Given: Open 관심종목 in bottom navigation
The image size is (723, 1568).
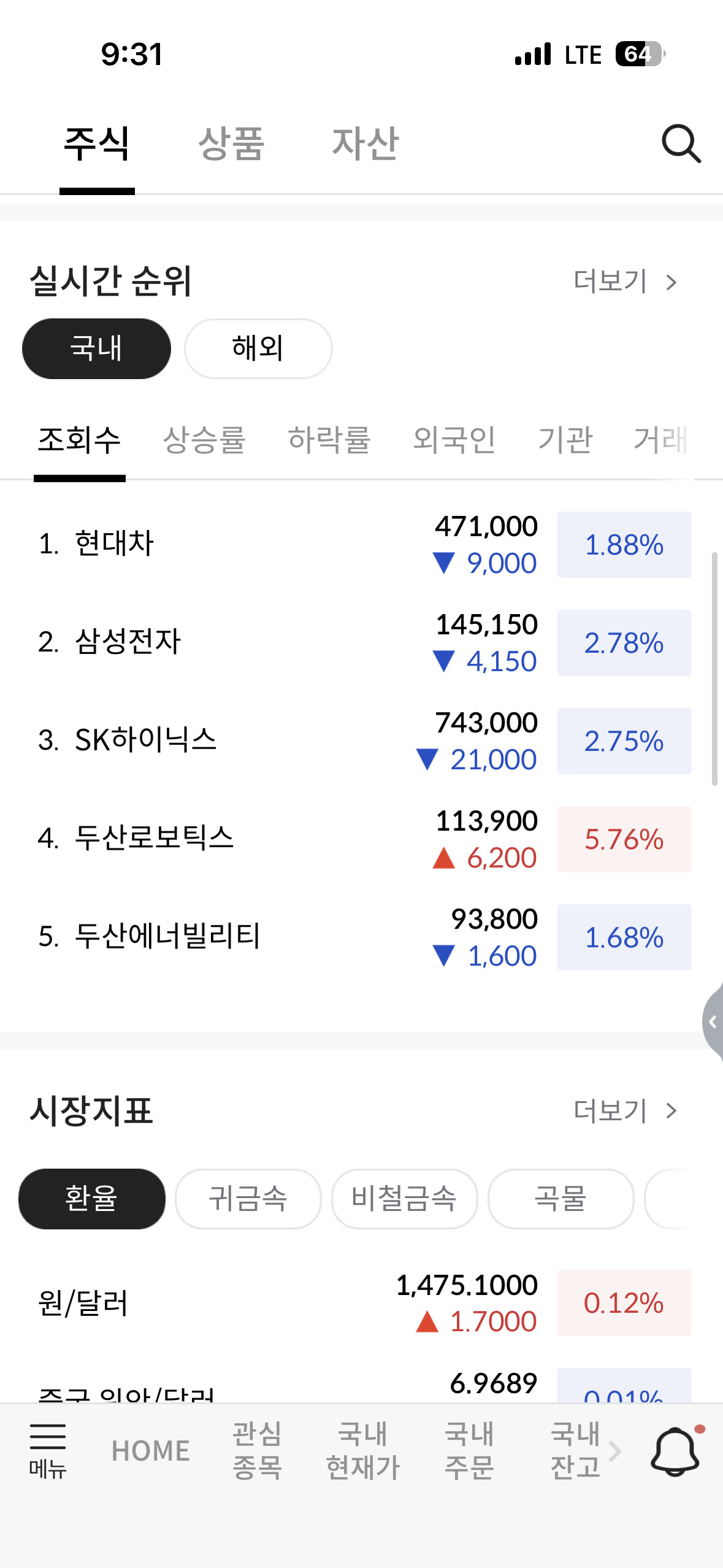Looking at the screenshot, I should click(257, 1450).
